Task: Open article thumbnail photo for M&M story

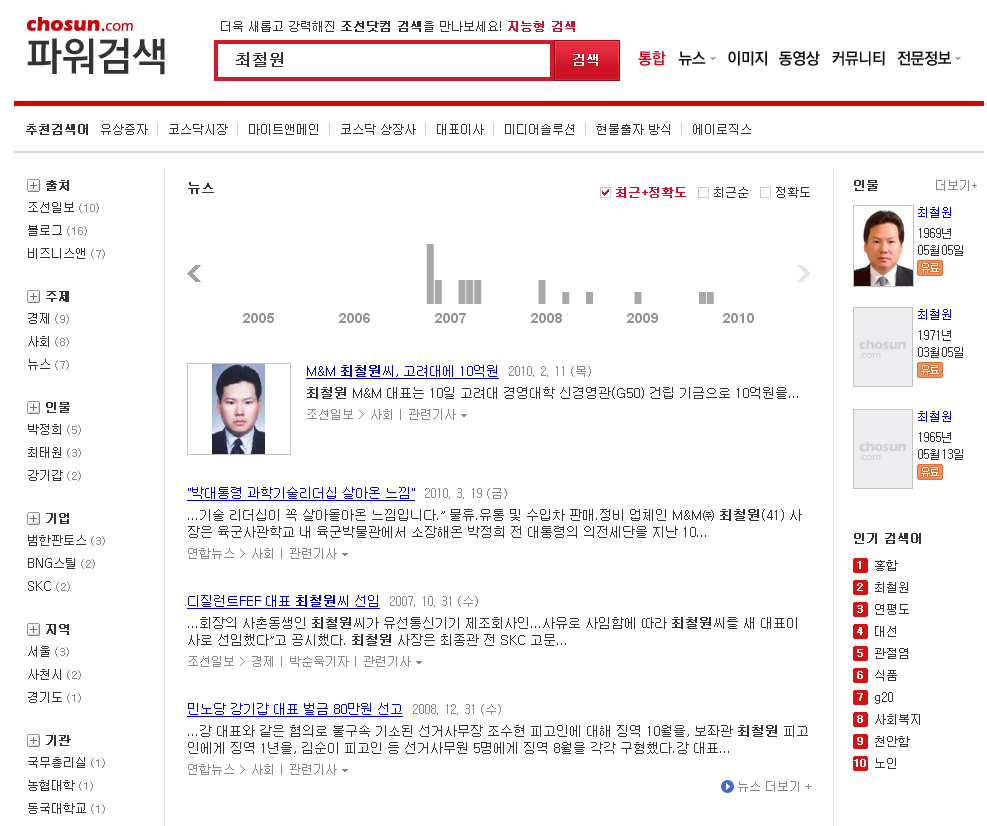Action: pos(239,409)
